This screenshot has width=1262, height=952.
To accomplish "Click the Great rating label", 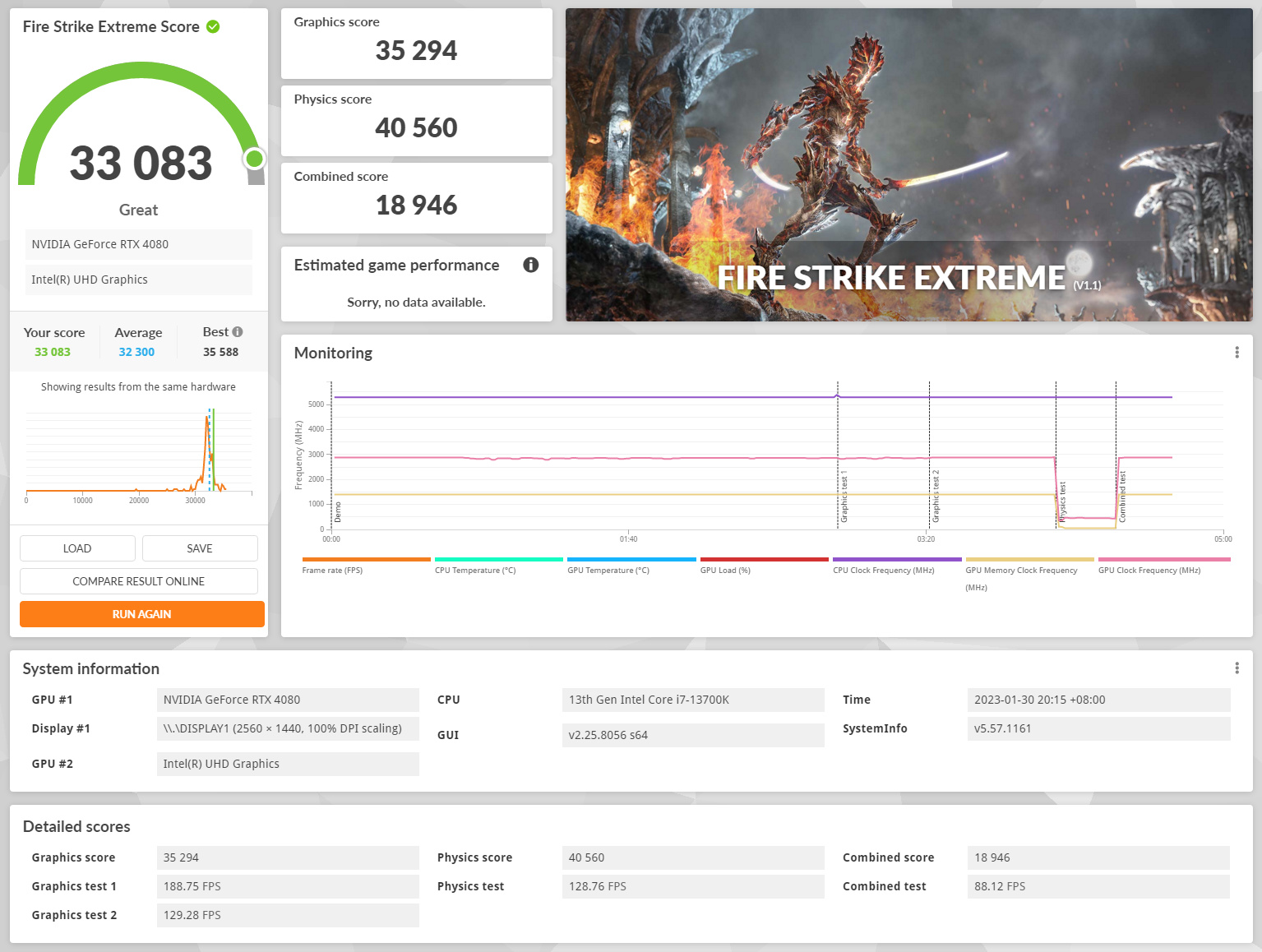I will point(138,210).
